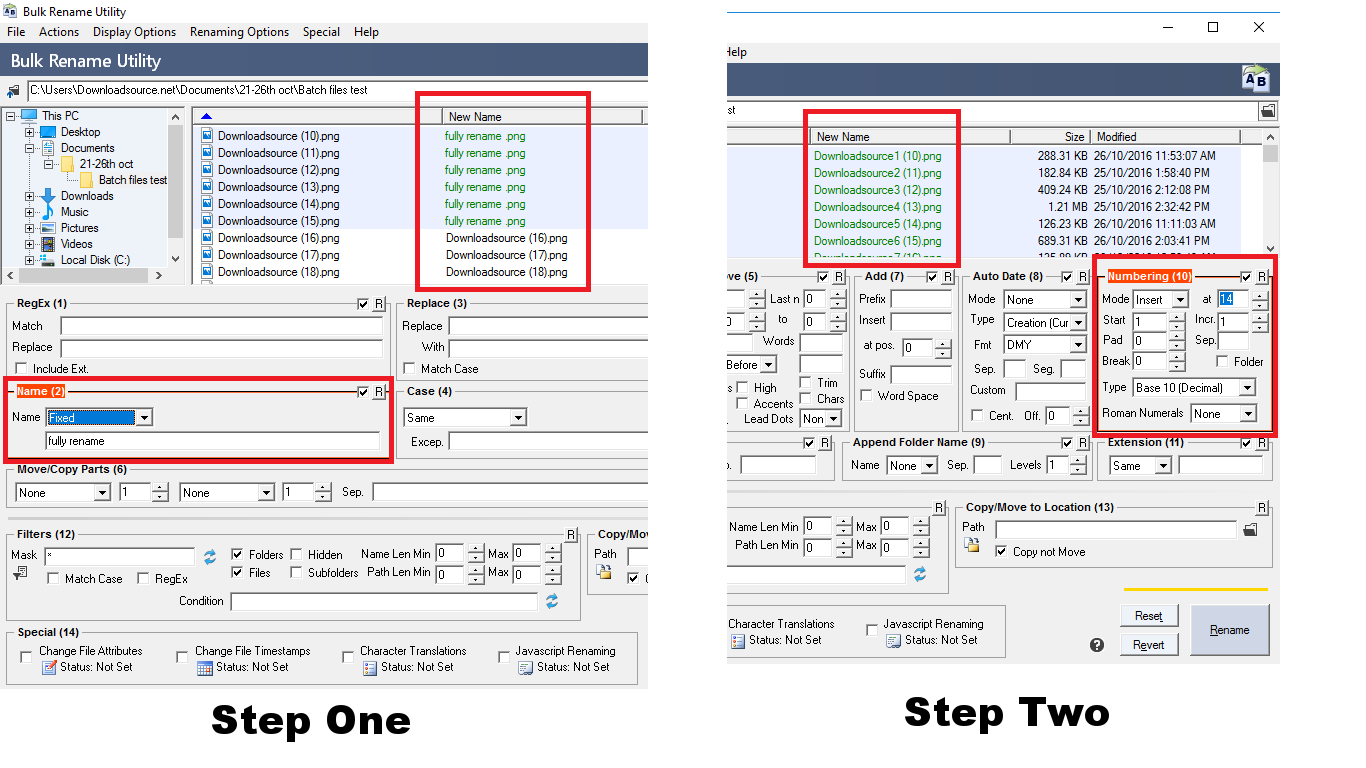Click the R reset icon of the Filters (12) group
Viewport: 1366px width, 768px height.
[x=571, y=535]
